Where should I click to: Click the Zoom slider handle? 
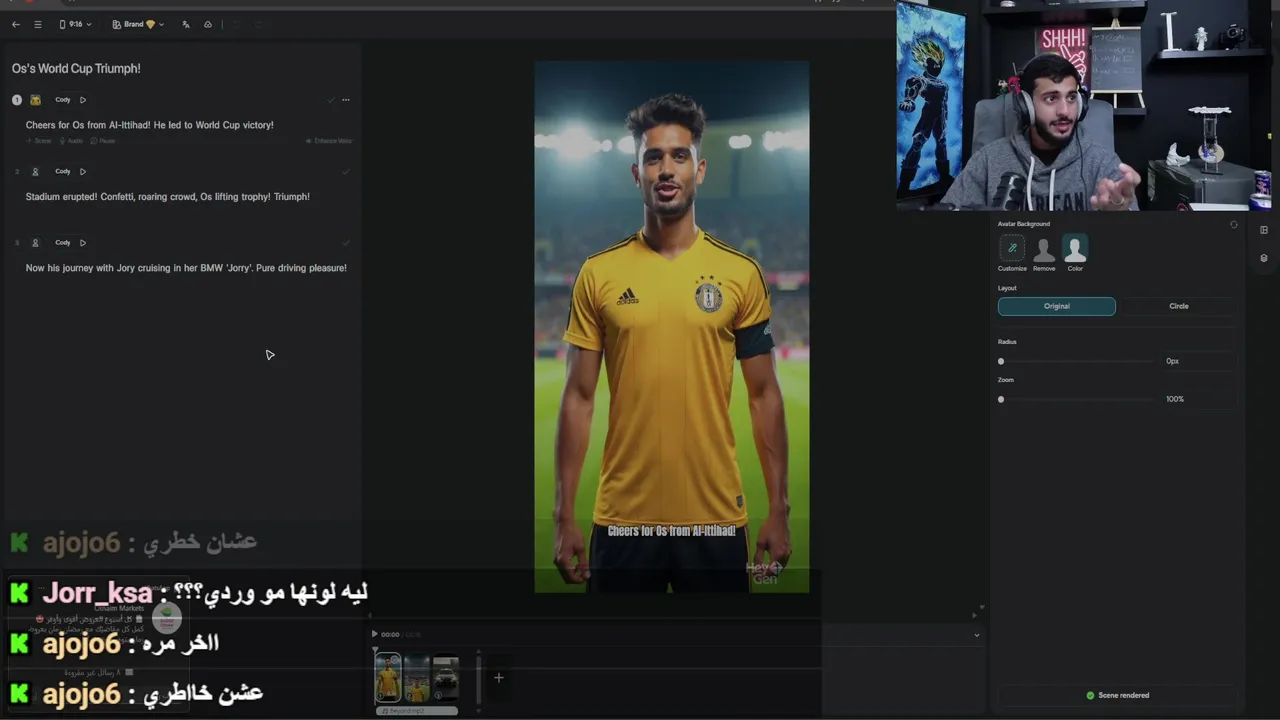[1001, 399]
